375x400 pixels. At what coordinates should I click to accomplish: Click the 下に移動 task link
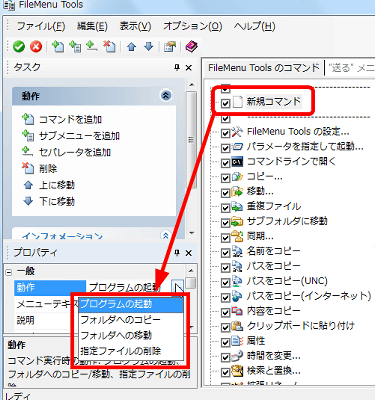click(x=57, y=201)
